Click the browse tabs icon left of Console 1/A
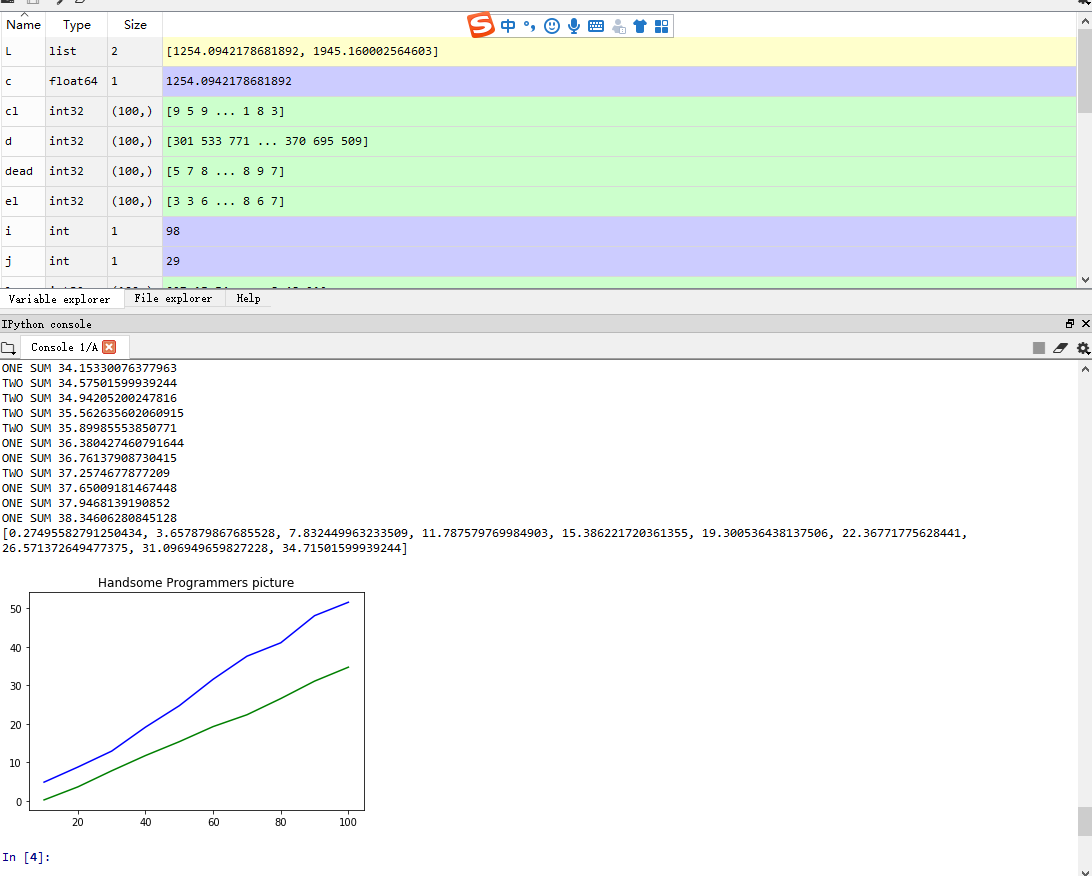The image size is (1092, 876). click(x=8, y=347)
